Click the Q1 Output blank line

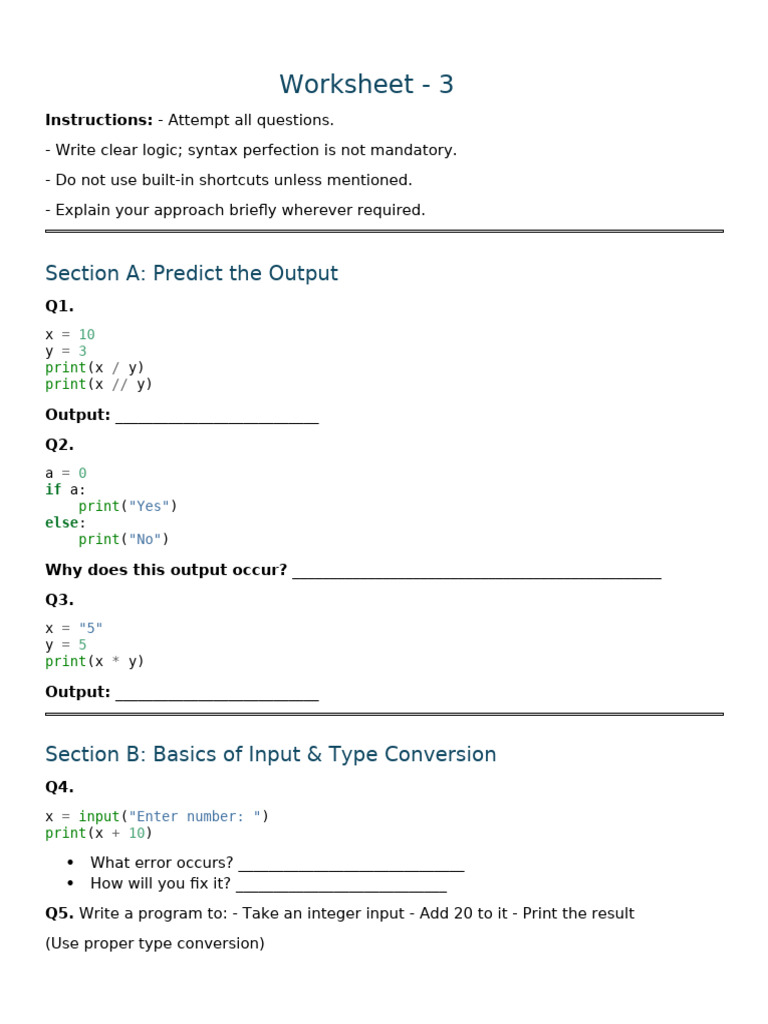click(x=217, y=417)
